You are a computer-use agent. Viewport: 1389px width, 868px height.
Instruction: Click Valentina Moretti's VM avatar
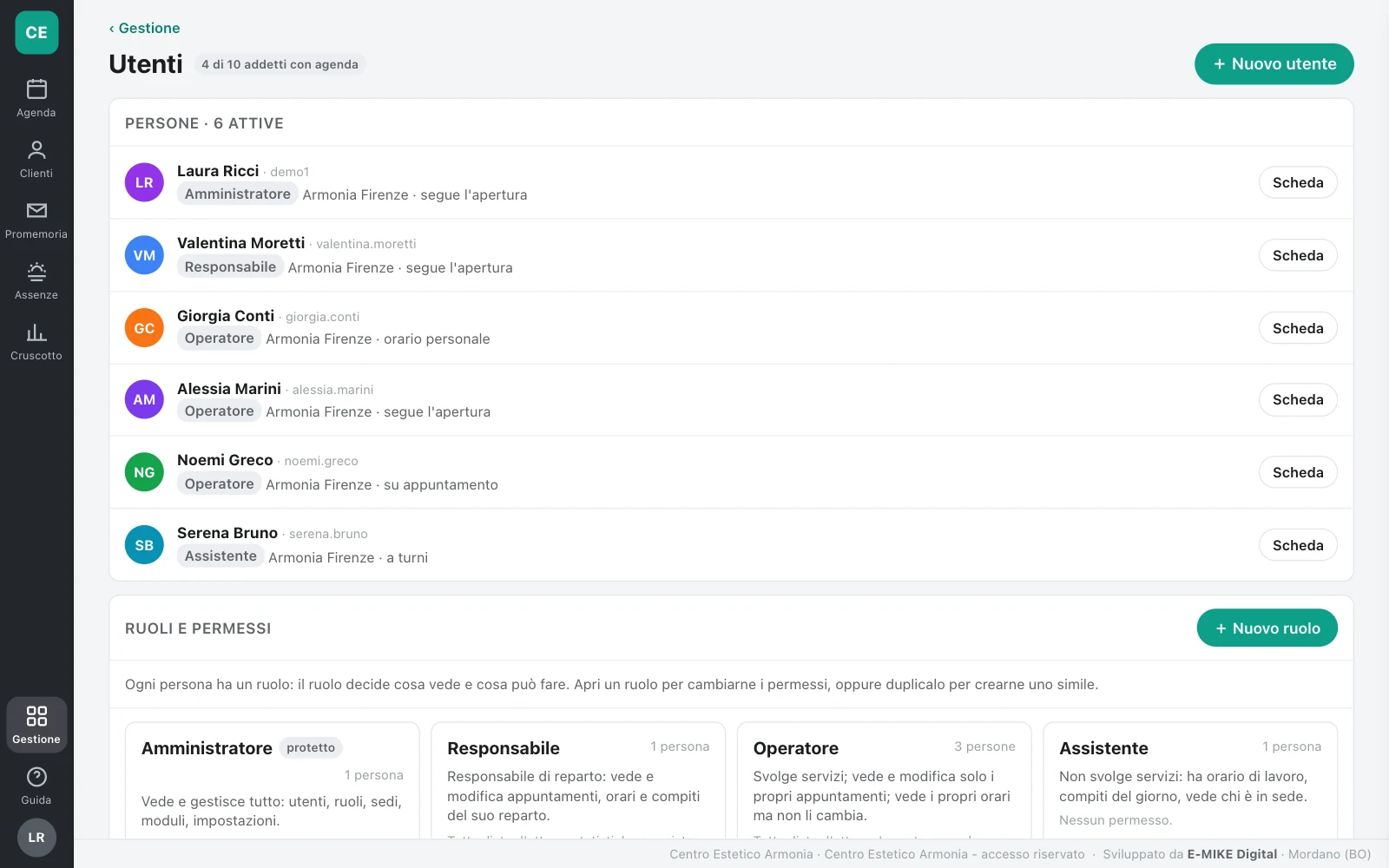[x=144, y=255]
